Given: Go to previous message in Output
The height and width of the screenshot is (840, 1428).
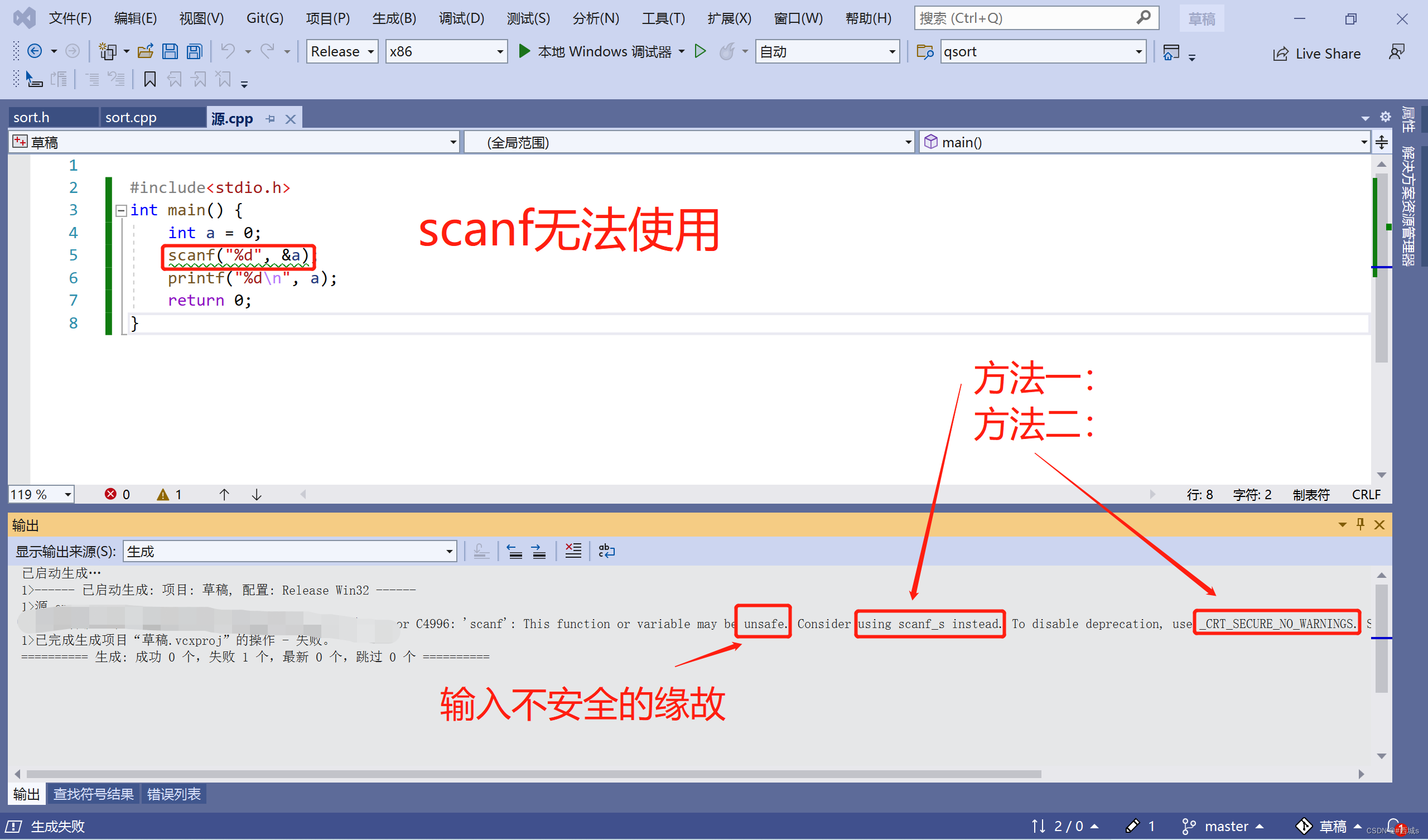Looking at the screenshot, I should 514,551.
